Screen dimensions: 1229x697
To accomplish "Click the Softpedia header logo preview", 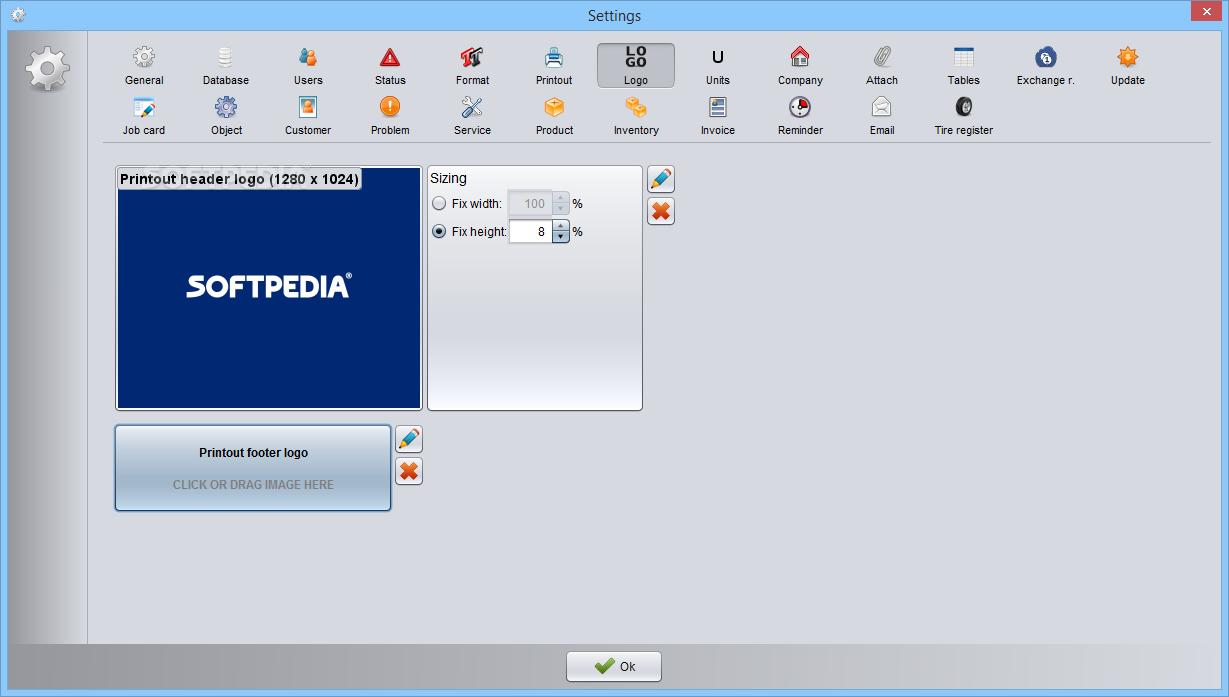I will tap(269, 288).
